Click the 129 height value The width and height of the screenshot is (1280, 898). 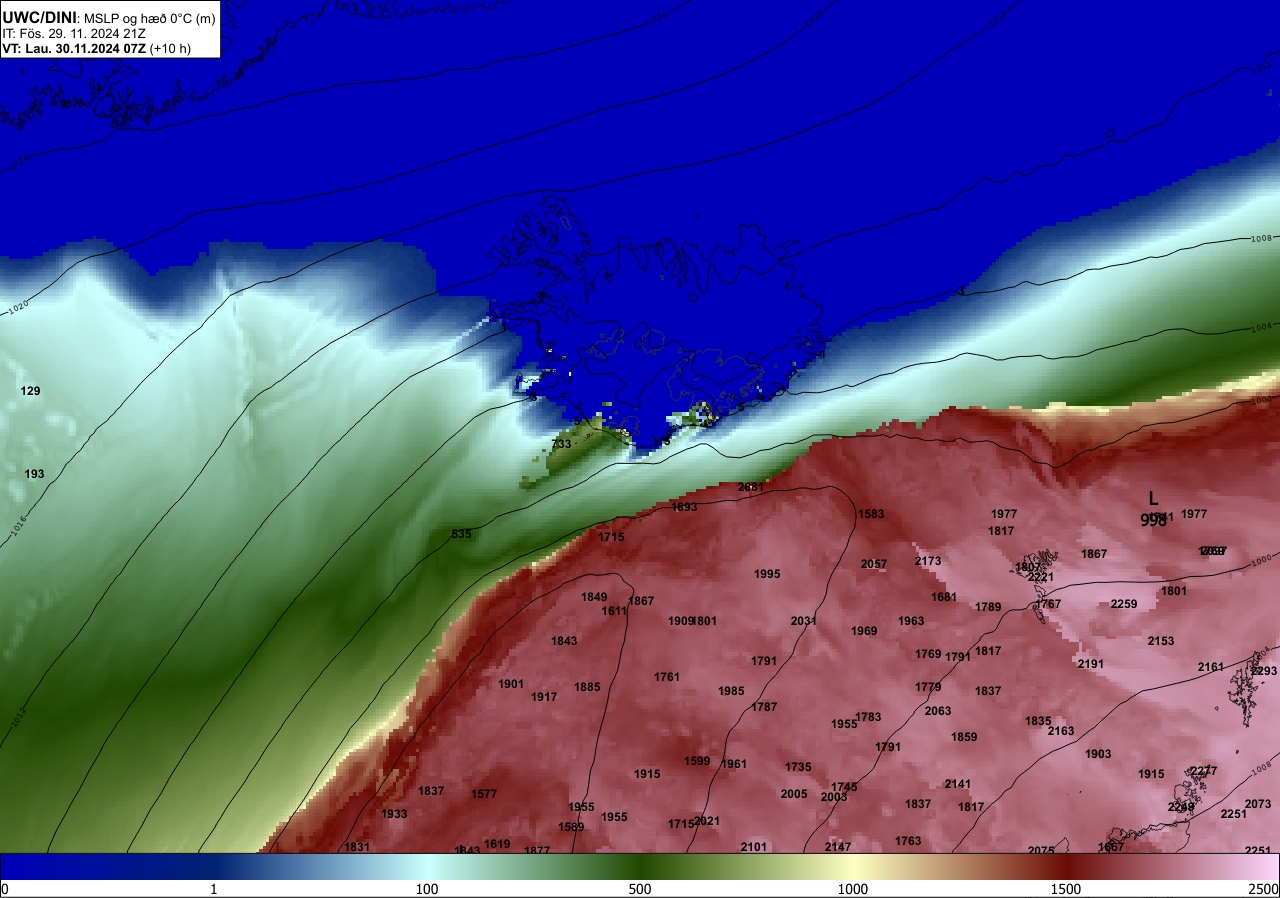pos(31,391)
